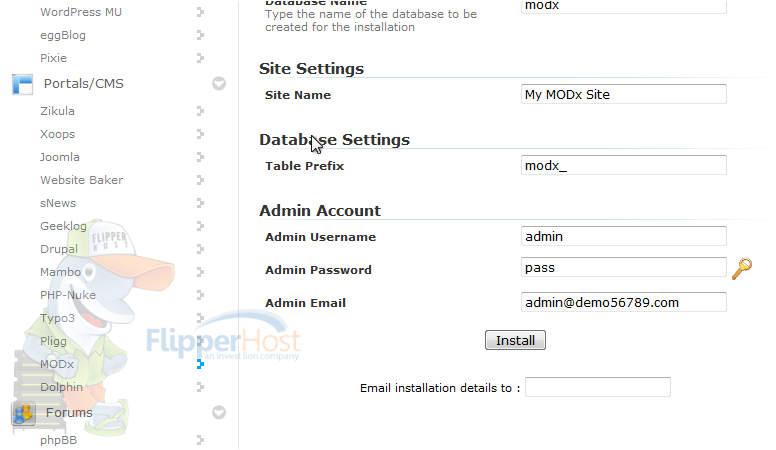Image resolution: width=776 pixels, height=450 pixels.
Task: Click the Table Prefix input box
Action: click(x=624, y=165)
